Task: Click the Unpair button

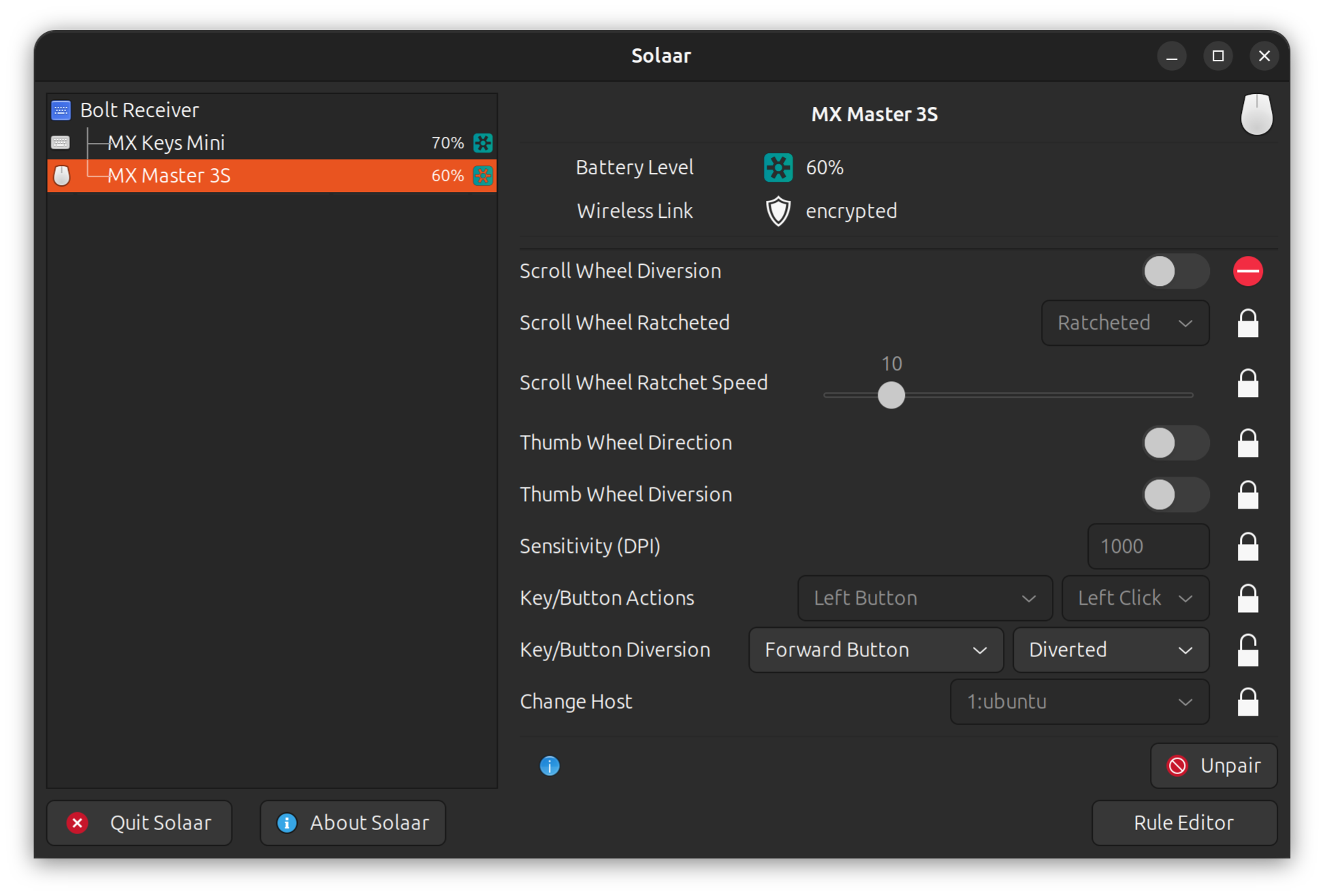Action: pyautogui.click(x=1213, y=766)
